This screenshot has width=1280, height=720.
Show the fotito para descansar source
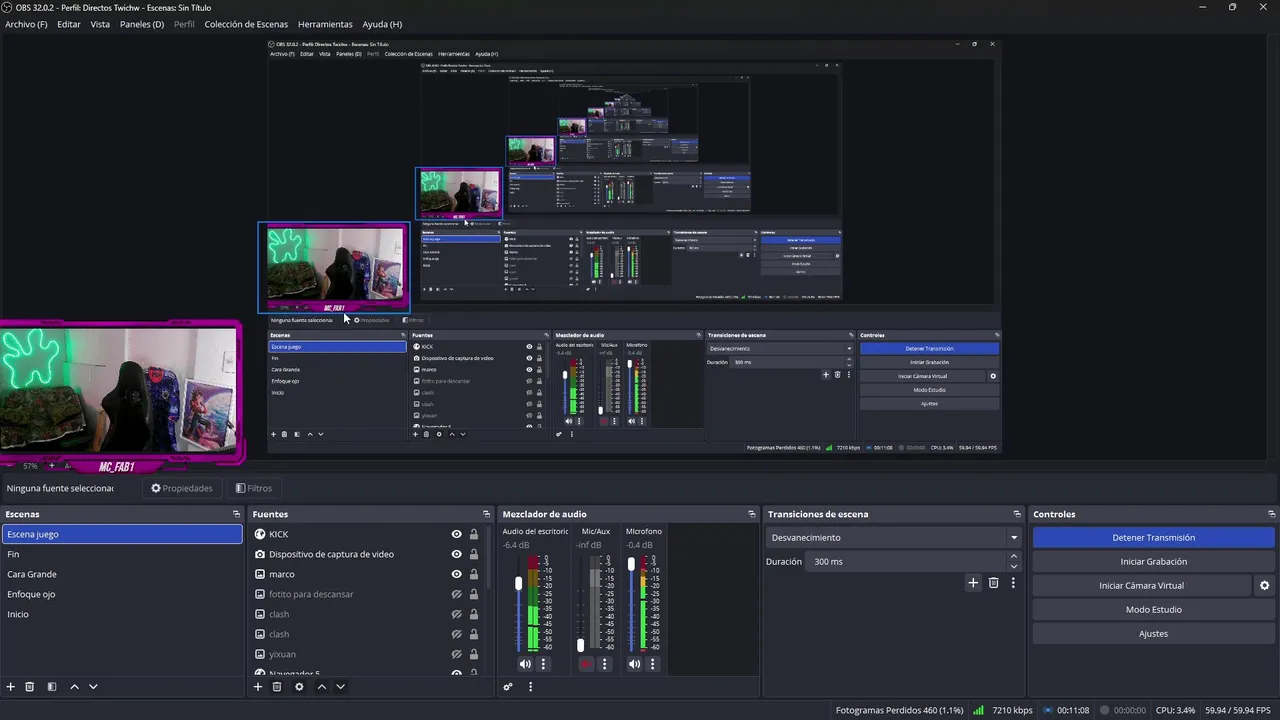tap(457, 594)
